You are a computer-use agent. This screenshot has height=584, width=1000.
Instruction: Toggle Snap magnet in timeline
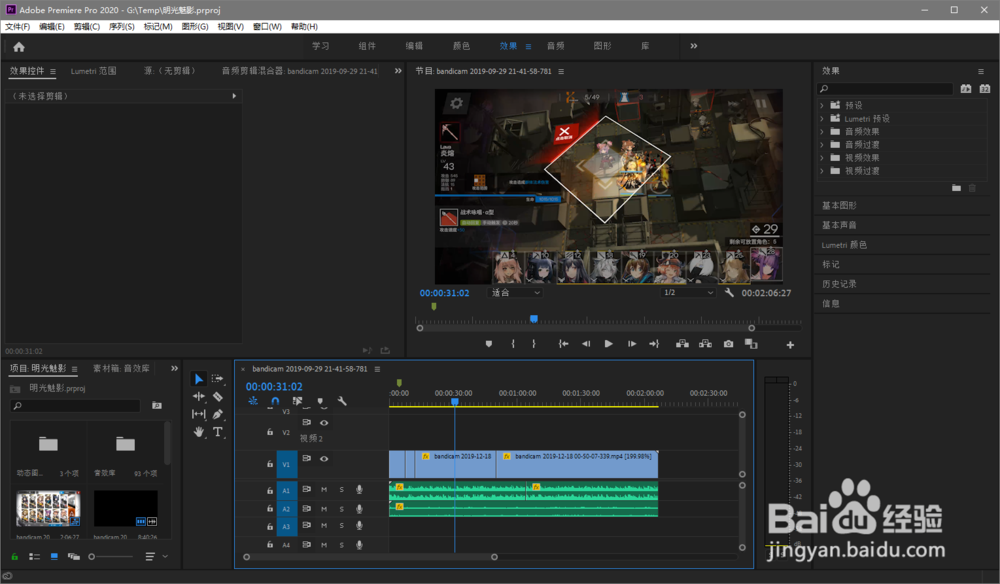[275, 402]
